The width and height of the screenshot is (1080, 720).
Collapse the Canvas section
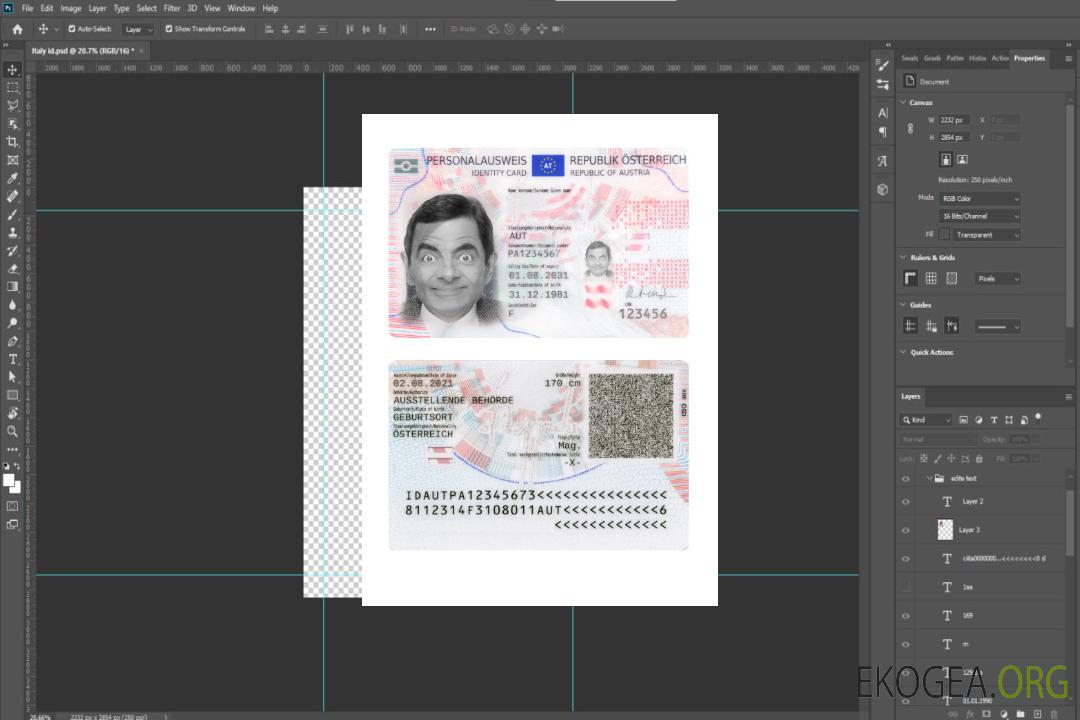click(x=903, y=102)
